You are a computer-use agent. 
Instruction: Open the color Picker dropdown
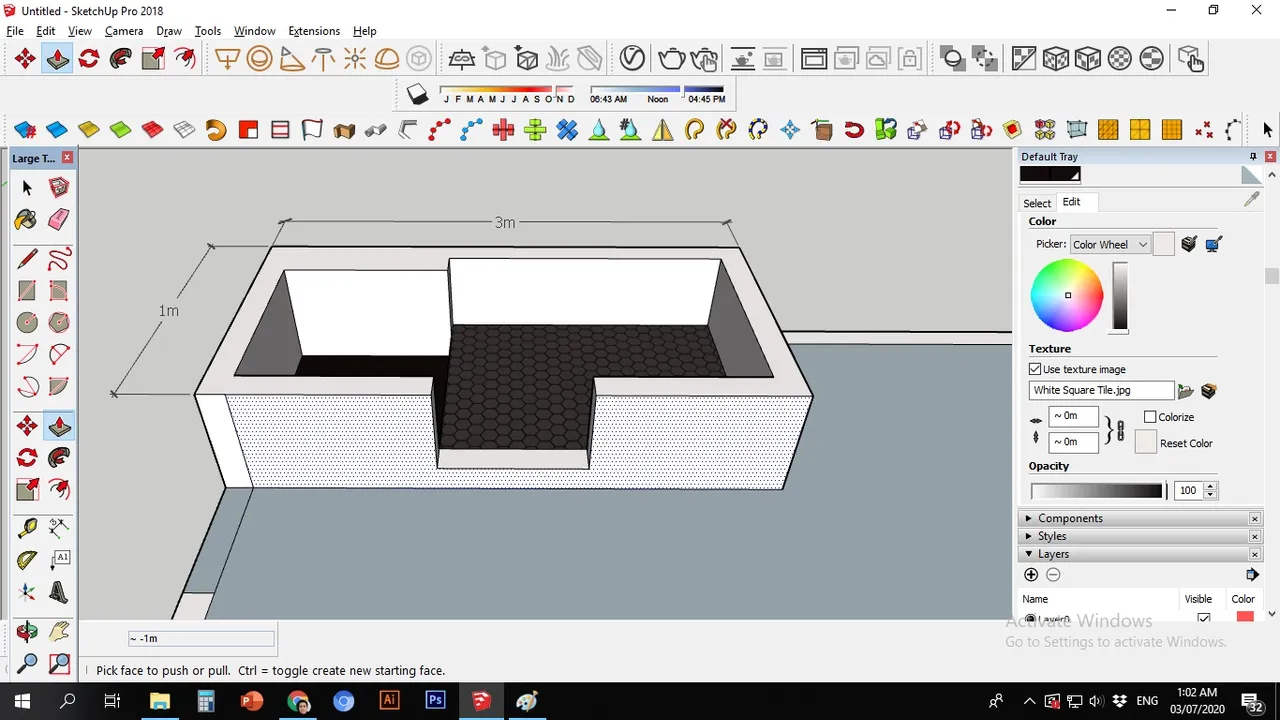coord(1110,244)
